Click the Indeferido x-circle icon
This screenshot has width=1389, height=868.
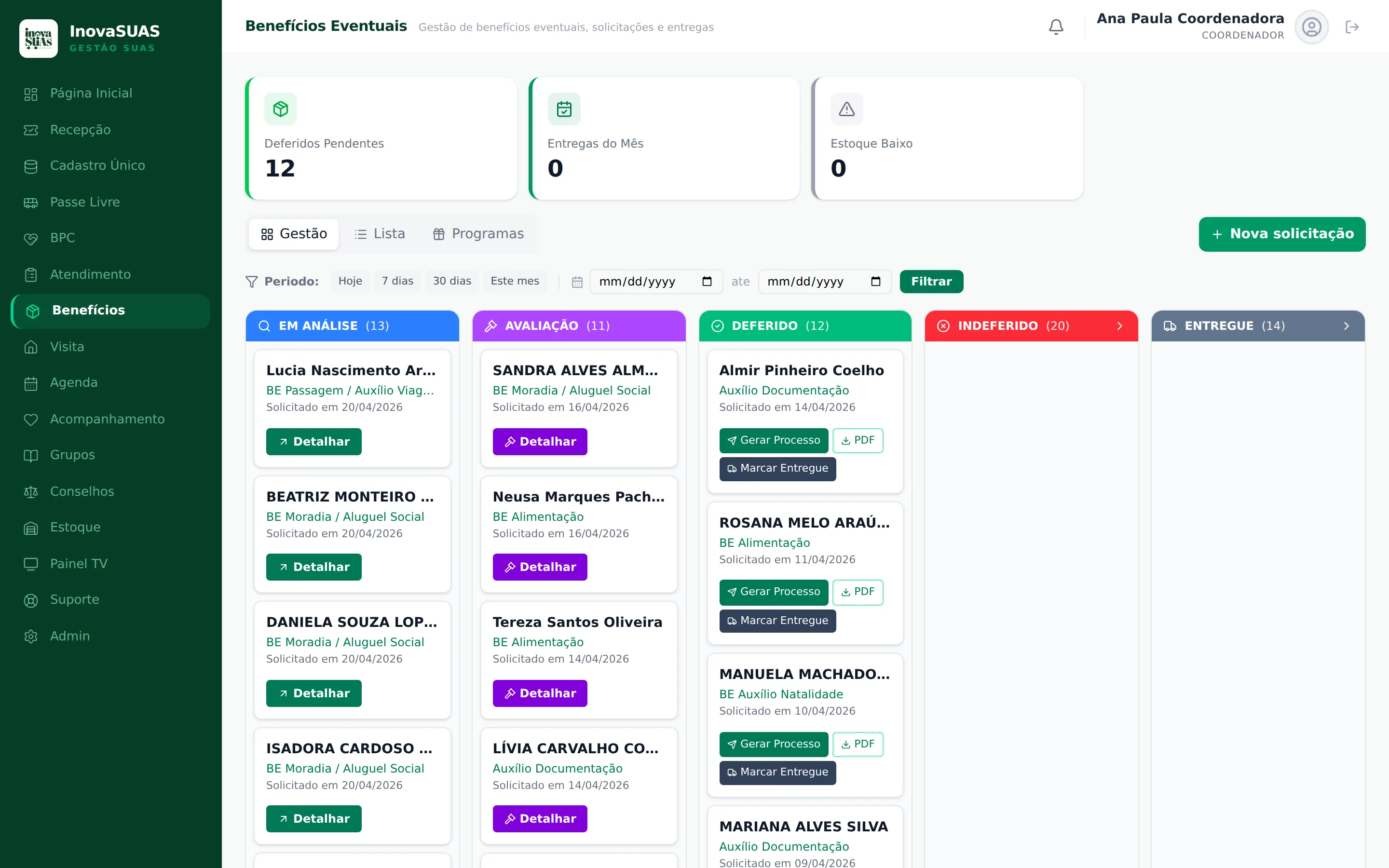[x=943, y=326]
